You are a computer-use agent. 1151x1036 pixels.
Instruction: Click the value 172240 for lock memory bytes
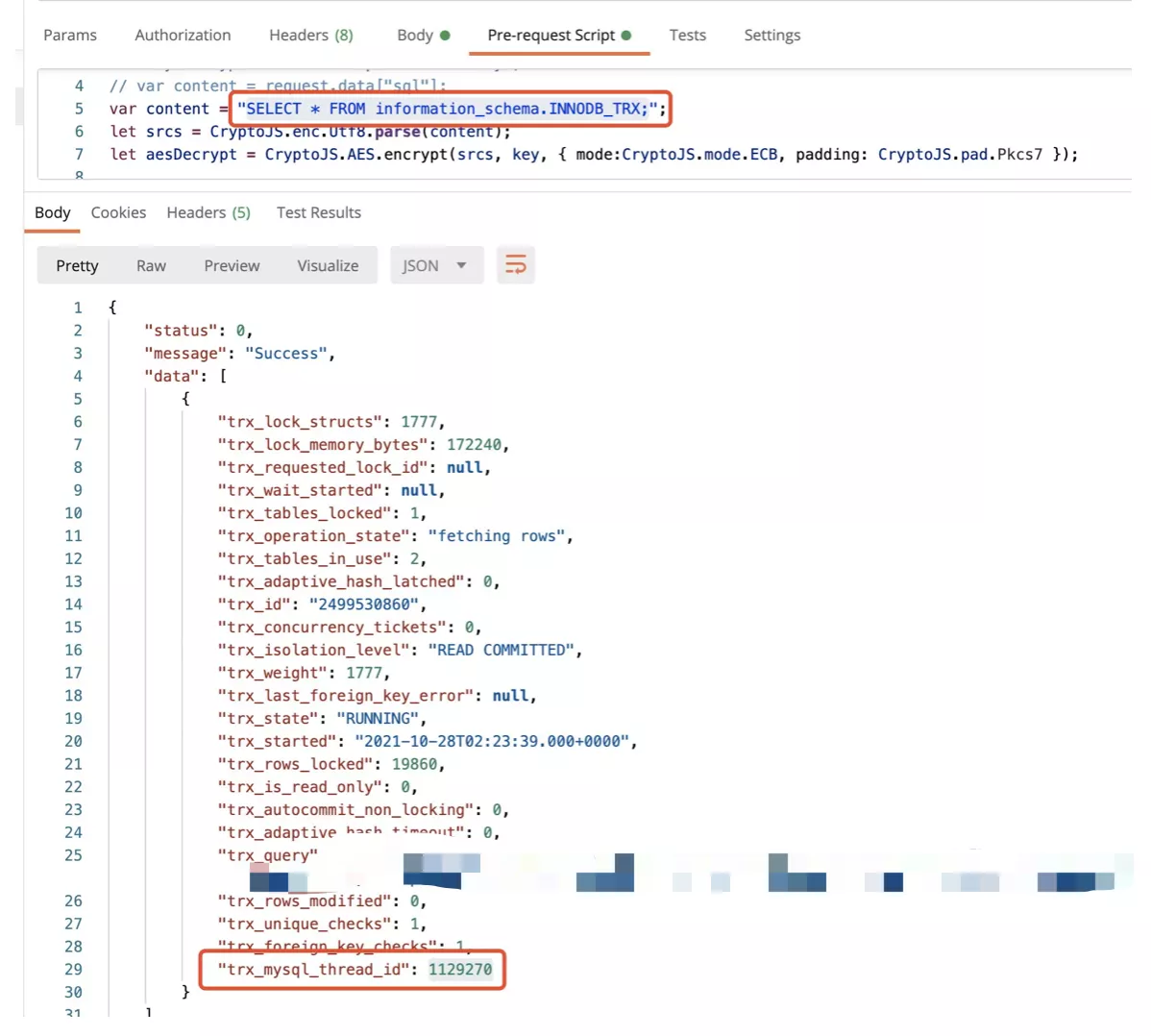[475, 444]
